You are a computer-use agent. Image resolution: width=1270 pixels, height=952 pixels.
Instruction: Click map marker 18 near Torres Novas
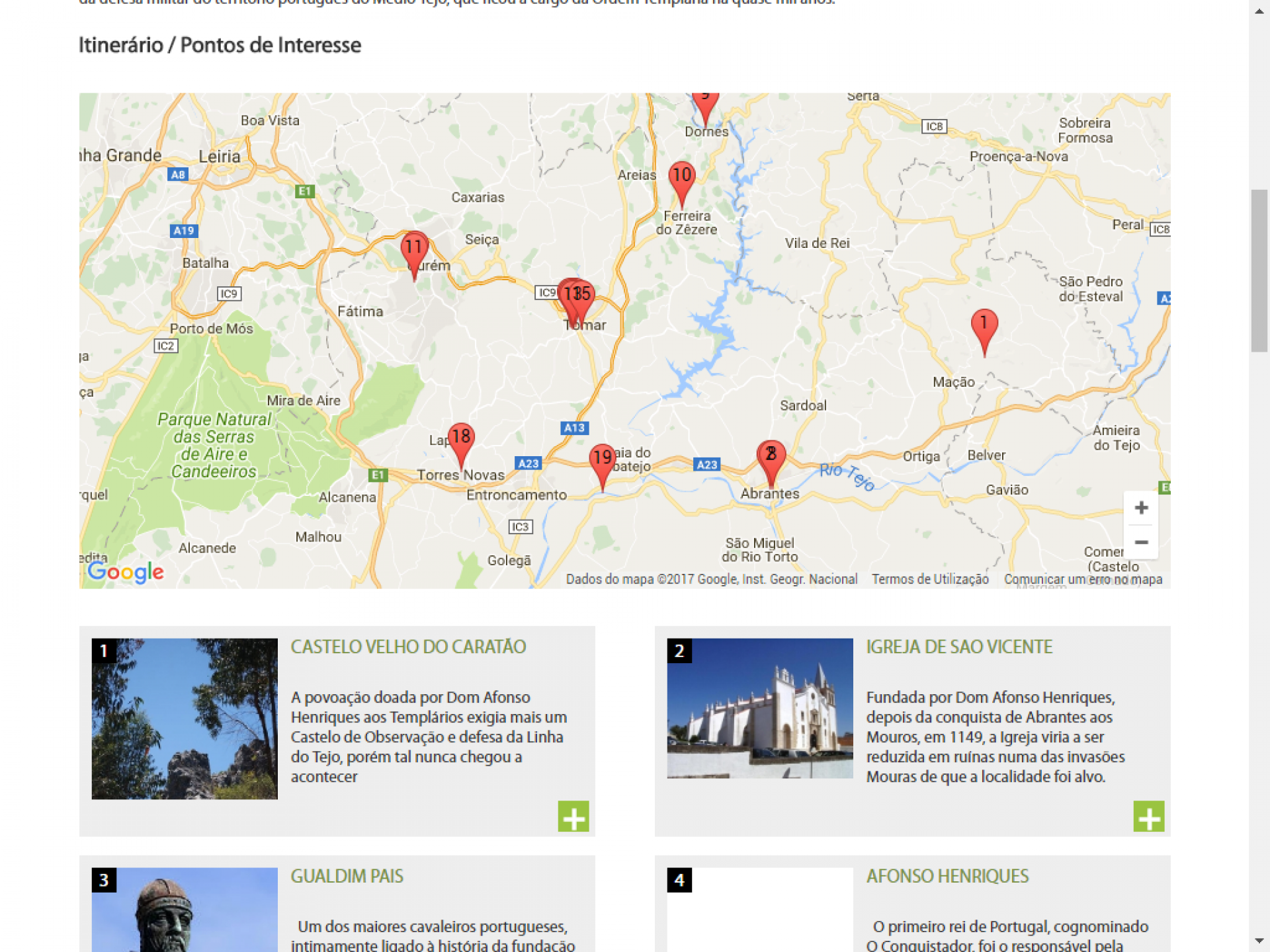(x=461, y=439)
